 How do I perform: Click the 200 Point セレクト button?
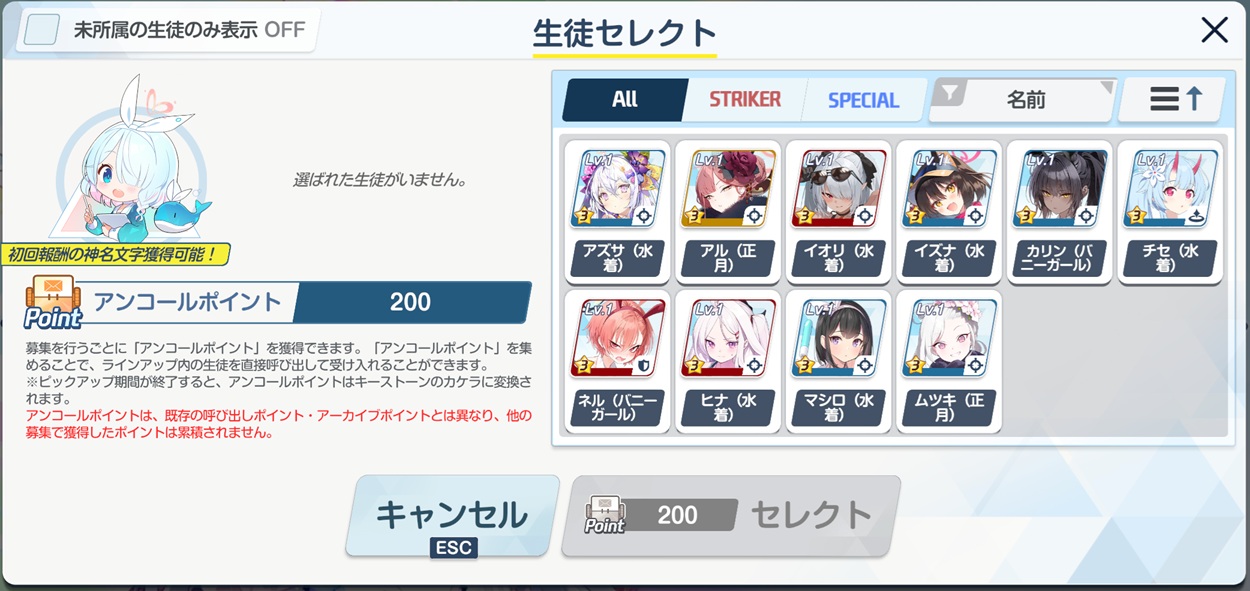tap(731, 515)
